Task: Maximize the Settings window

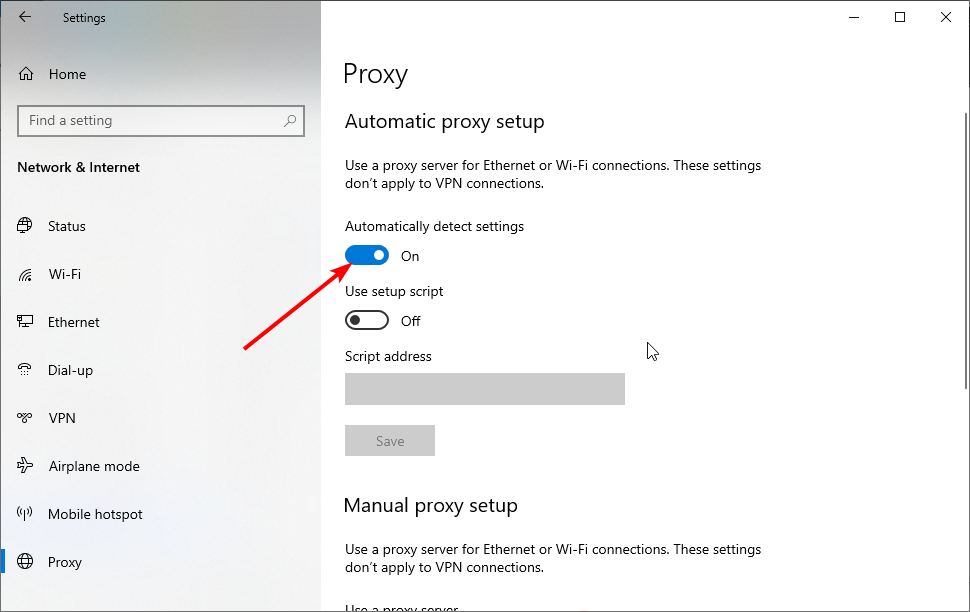Action: (x=900, y=17)
